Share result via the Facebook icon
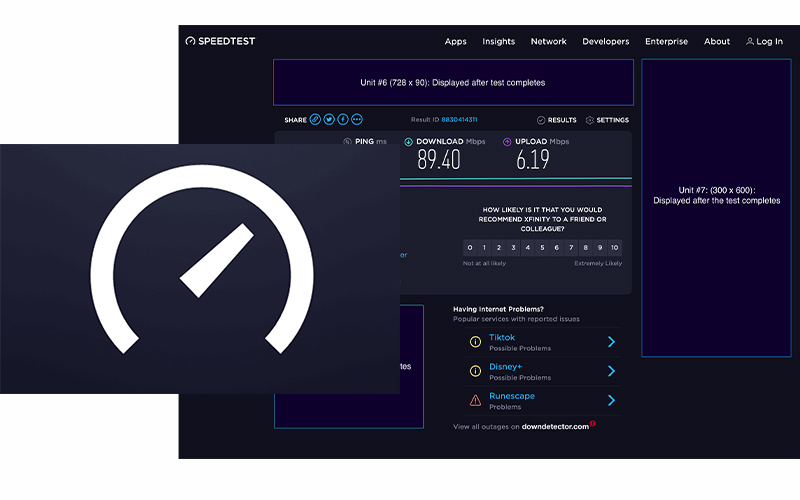Image resolution: width=800 pixels, height=500 pixels. pyautogui.click(x=343, y=119)
